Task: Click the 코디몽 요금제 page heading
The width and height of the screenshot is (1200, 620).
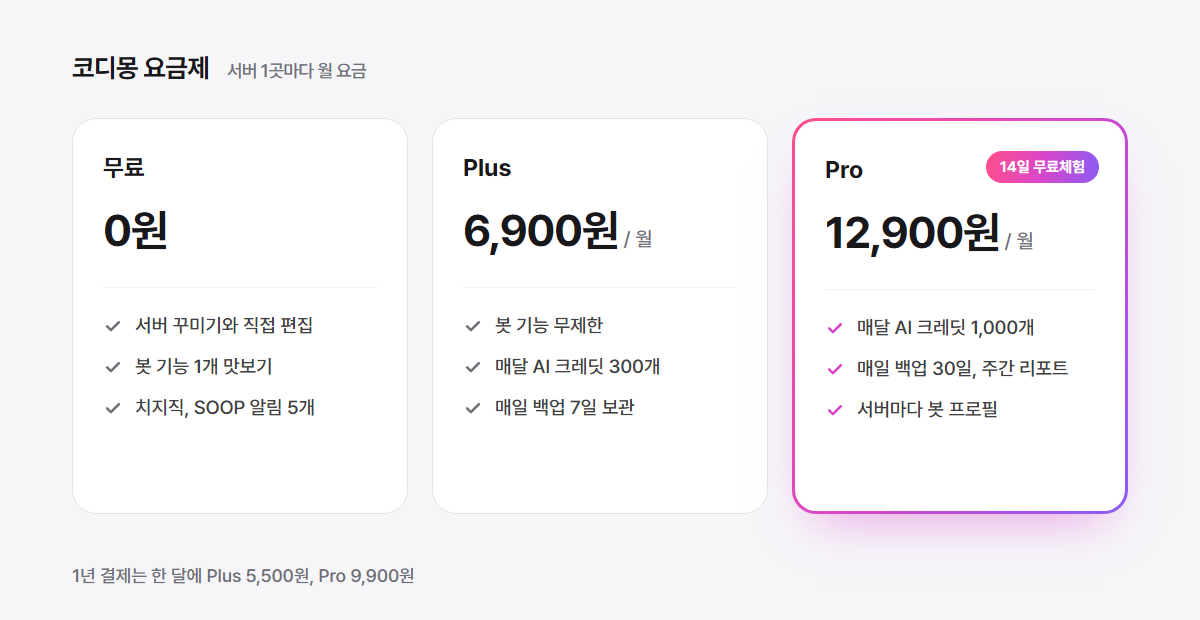Action: click(140, 68)
